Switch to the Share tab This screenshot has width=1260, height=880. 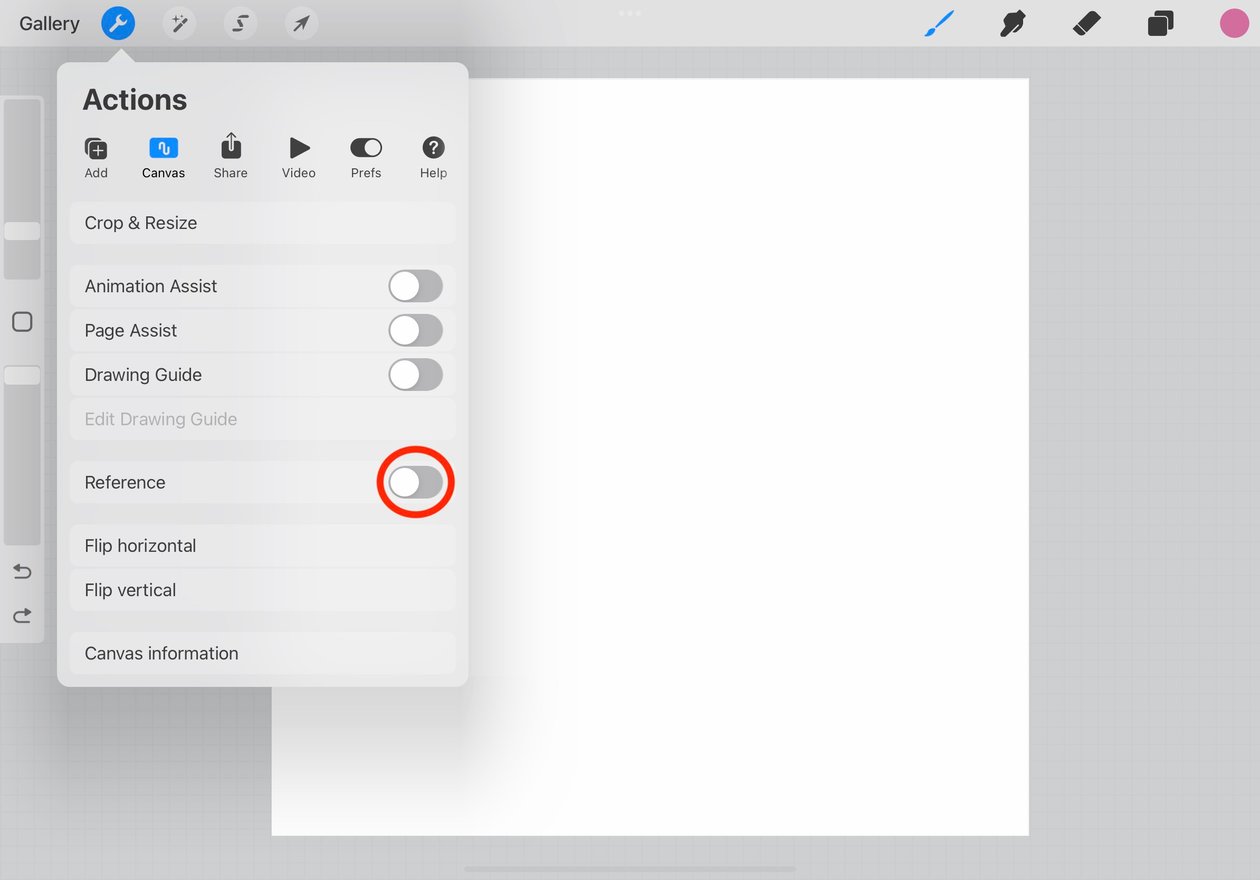tap(231, 158)
